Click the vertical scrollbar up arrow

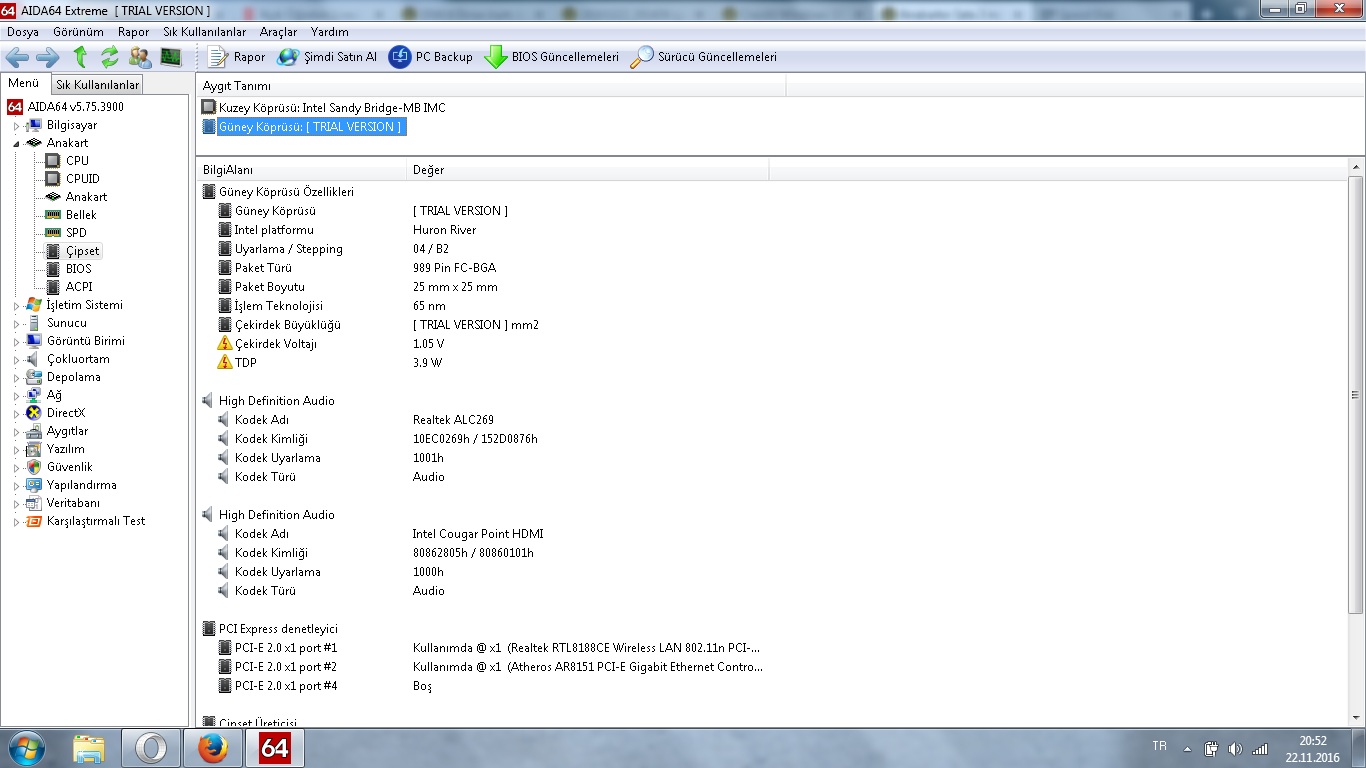tap(1356, 168)
